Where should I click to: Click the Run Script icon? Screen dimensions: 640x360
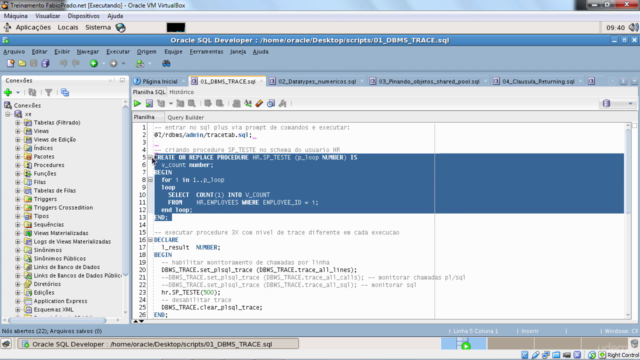149,103
